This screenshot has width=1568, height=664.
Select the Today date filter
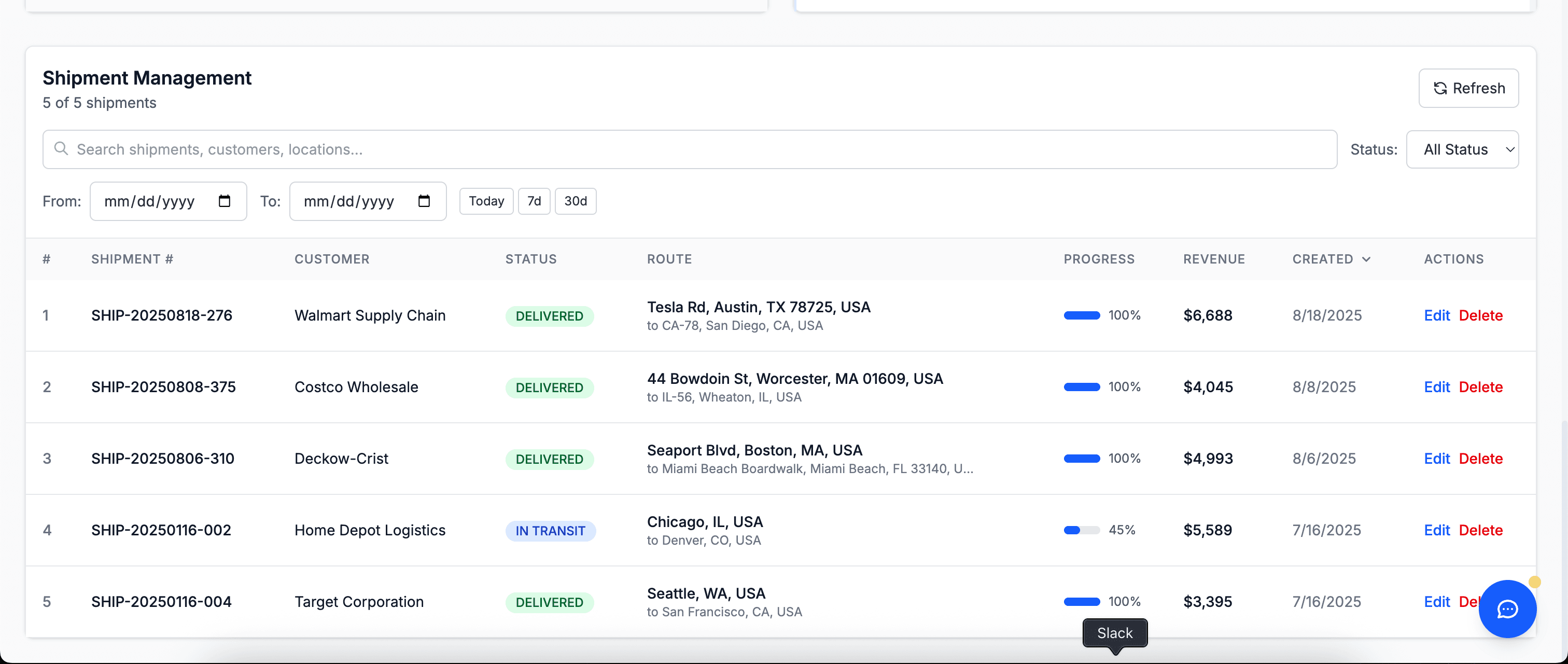pos(485,201)
